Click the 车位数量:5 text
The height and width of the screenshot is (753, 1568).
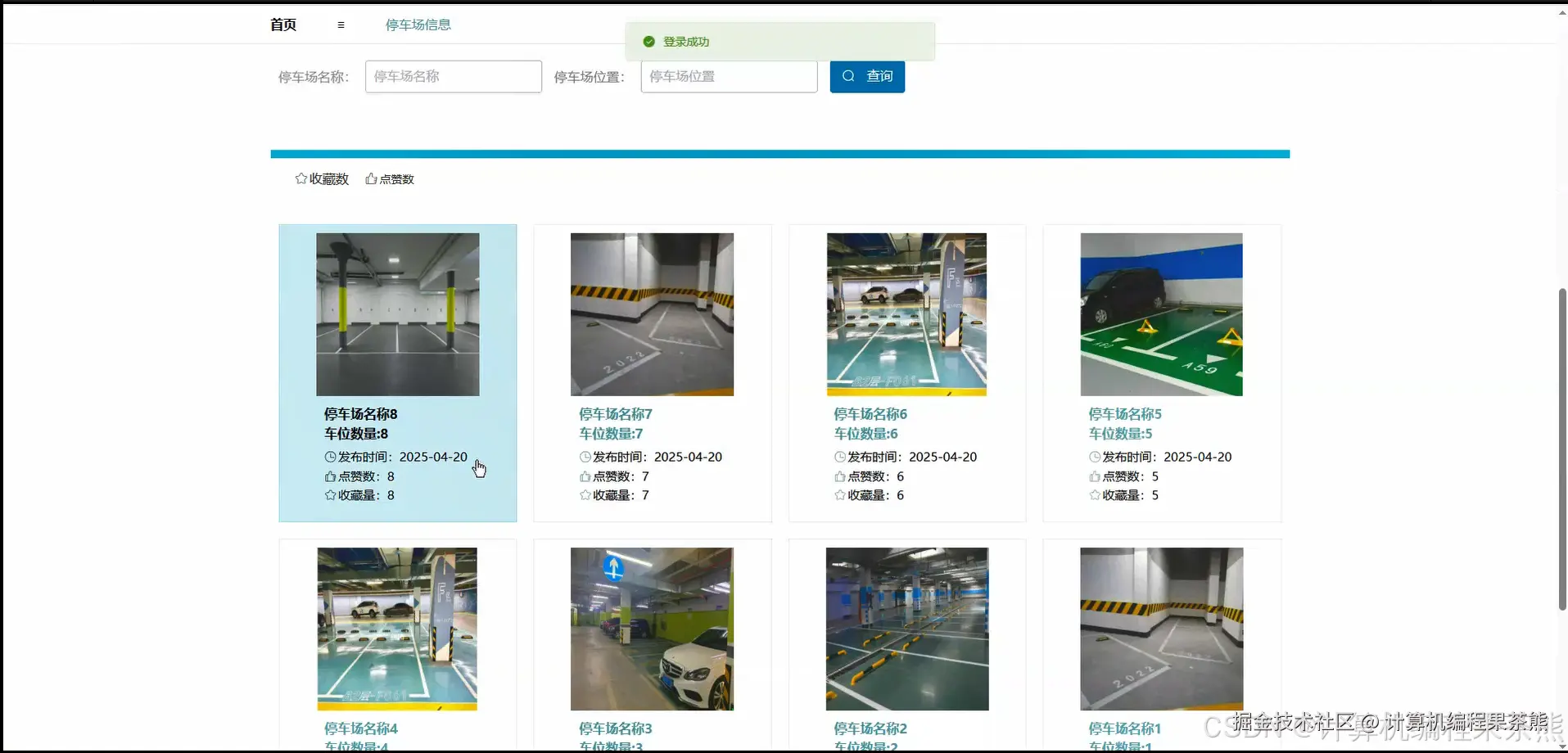pos(1120,434)
